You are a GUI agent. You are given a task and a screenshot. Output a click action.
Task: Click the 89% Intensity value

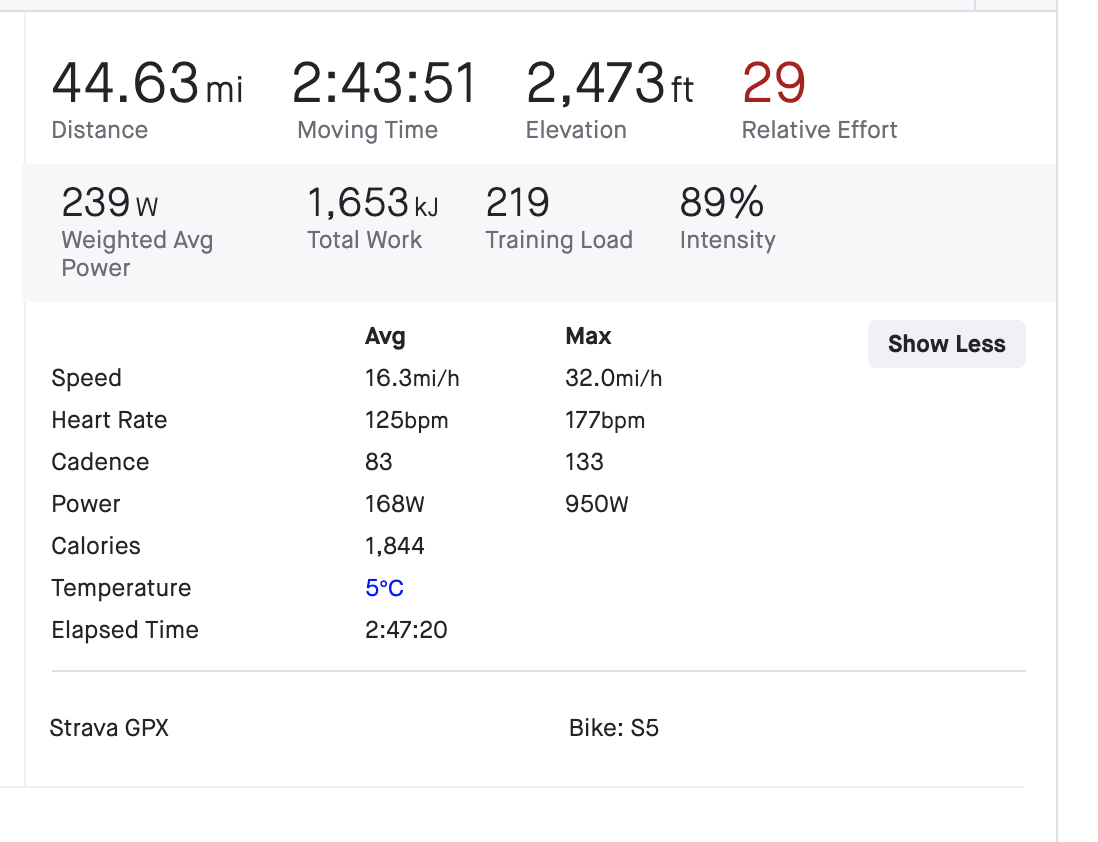pyautogui.click(x=721, y=203)
